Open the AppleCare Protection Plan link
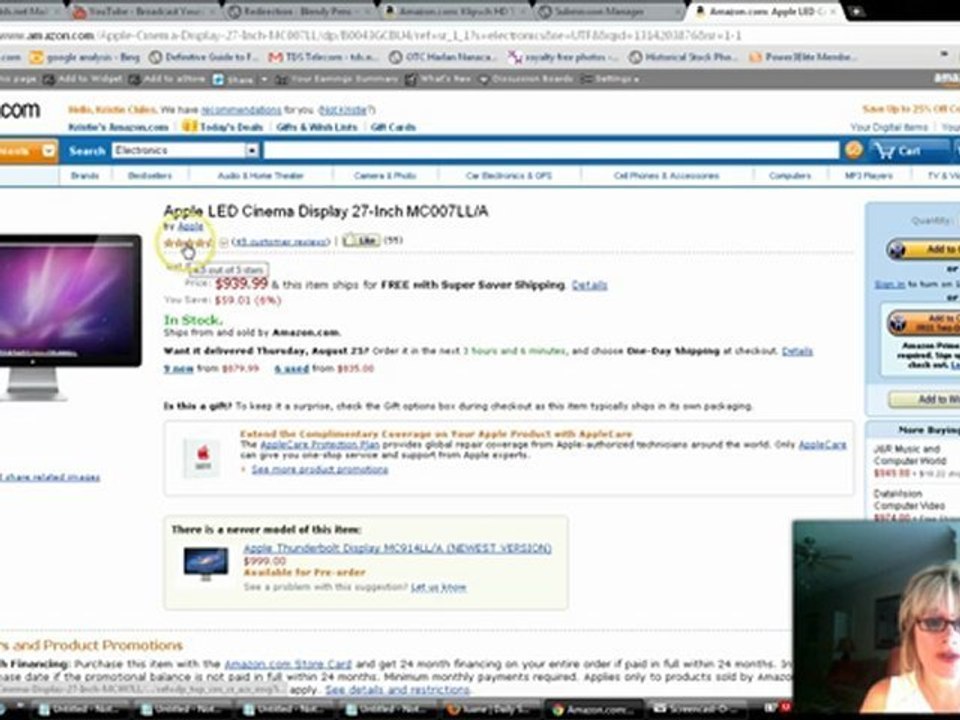 pos(320,444)
